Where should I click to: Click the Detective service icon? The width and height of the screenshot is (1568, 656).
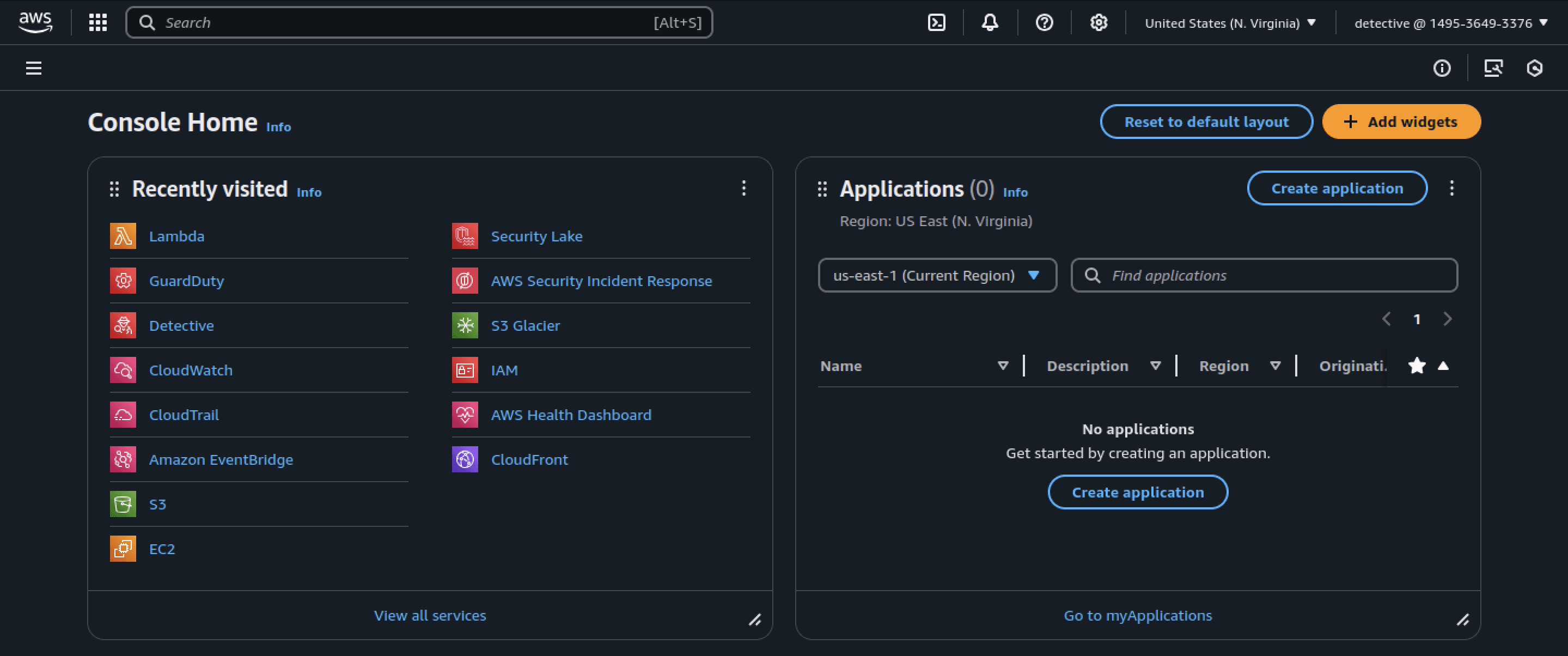pos(123,325)
